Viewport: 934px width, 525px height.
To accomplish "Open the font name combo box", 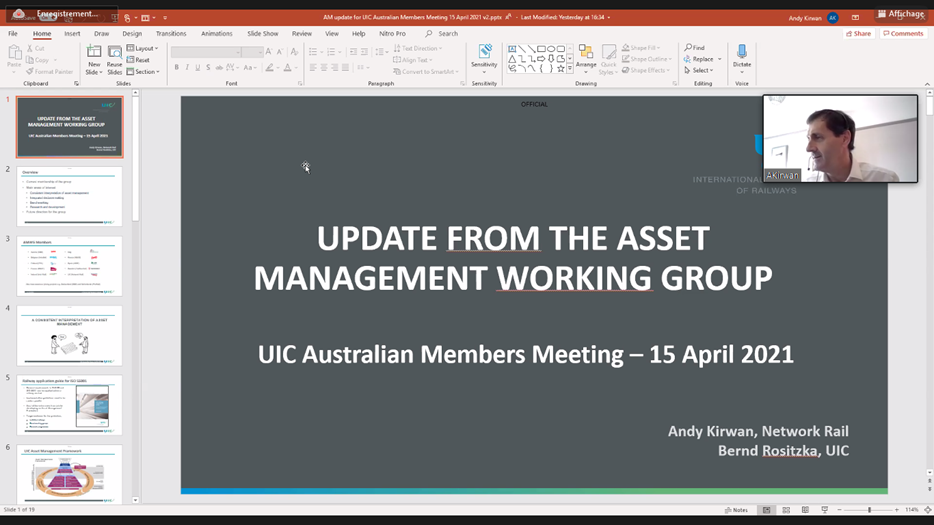I will coord(206,52).
